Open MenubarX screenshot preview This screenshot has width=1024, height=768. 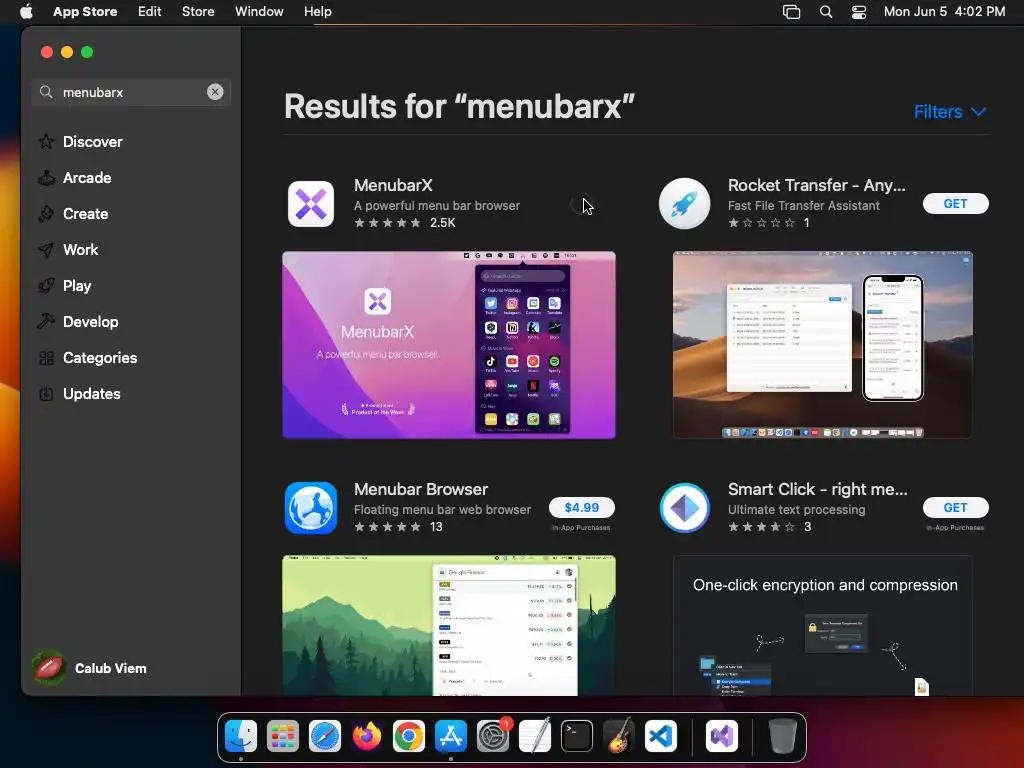coord(449,345)
